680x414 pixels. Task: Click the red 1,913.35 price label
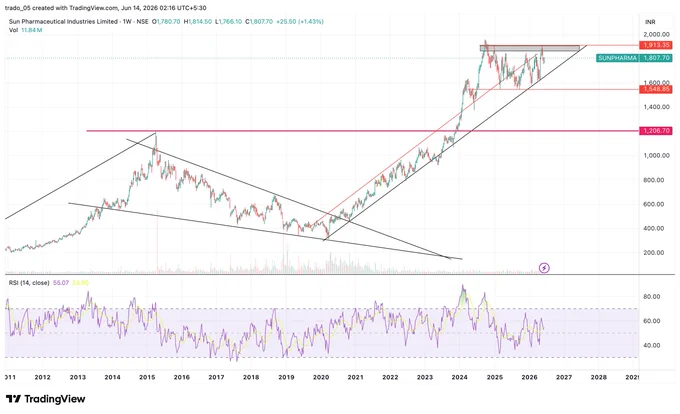[x=656, y=45]
